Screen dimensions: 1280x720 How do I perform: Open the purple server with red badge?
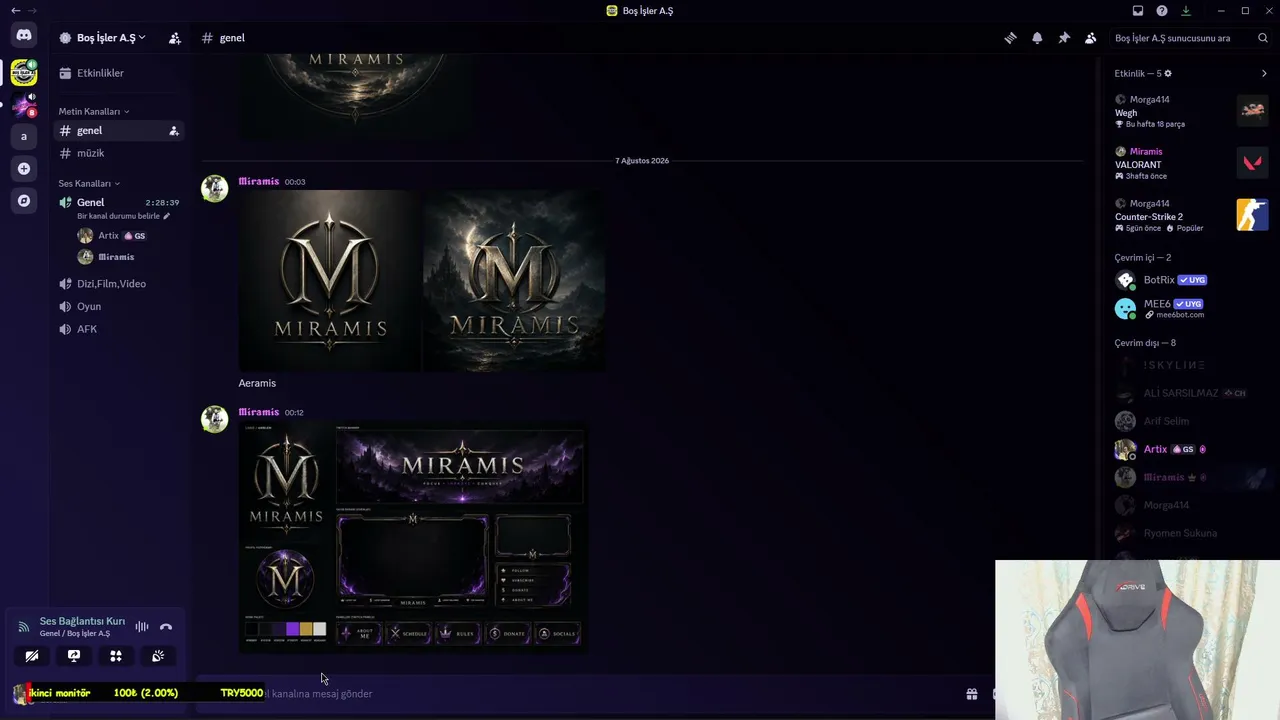24,104
